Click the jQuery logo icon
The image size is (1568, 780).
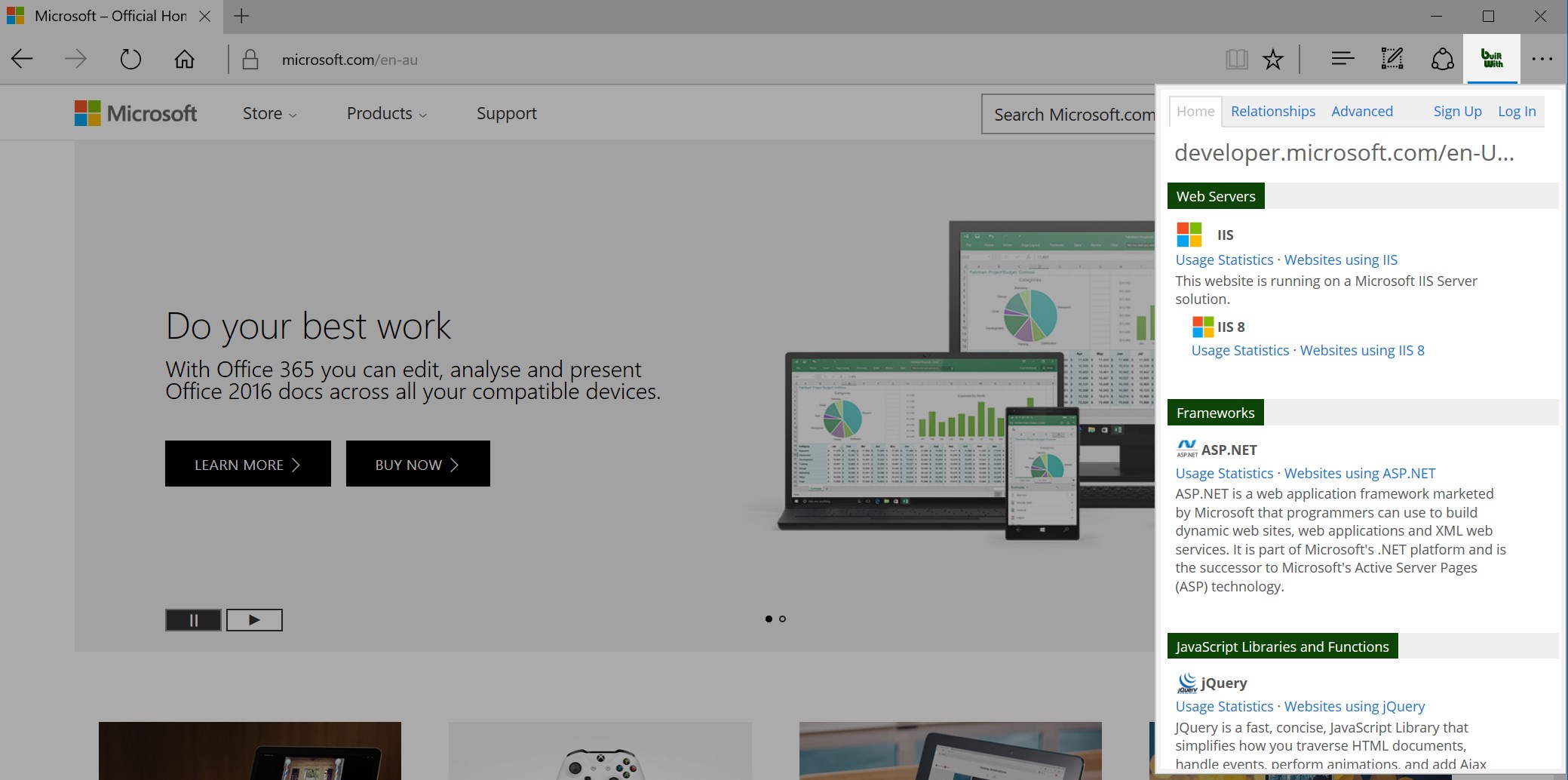click(x=1187, y=683)
